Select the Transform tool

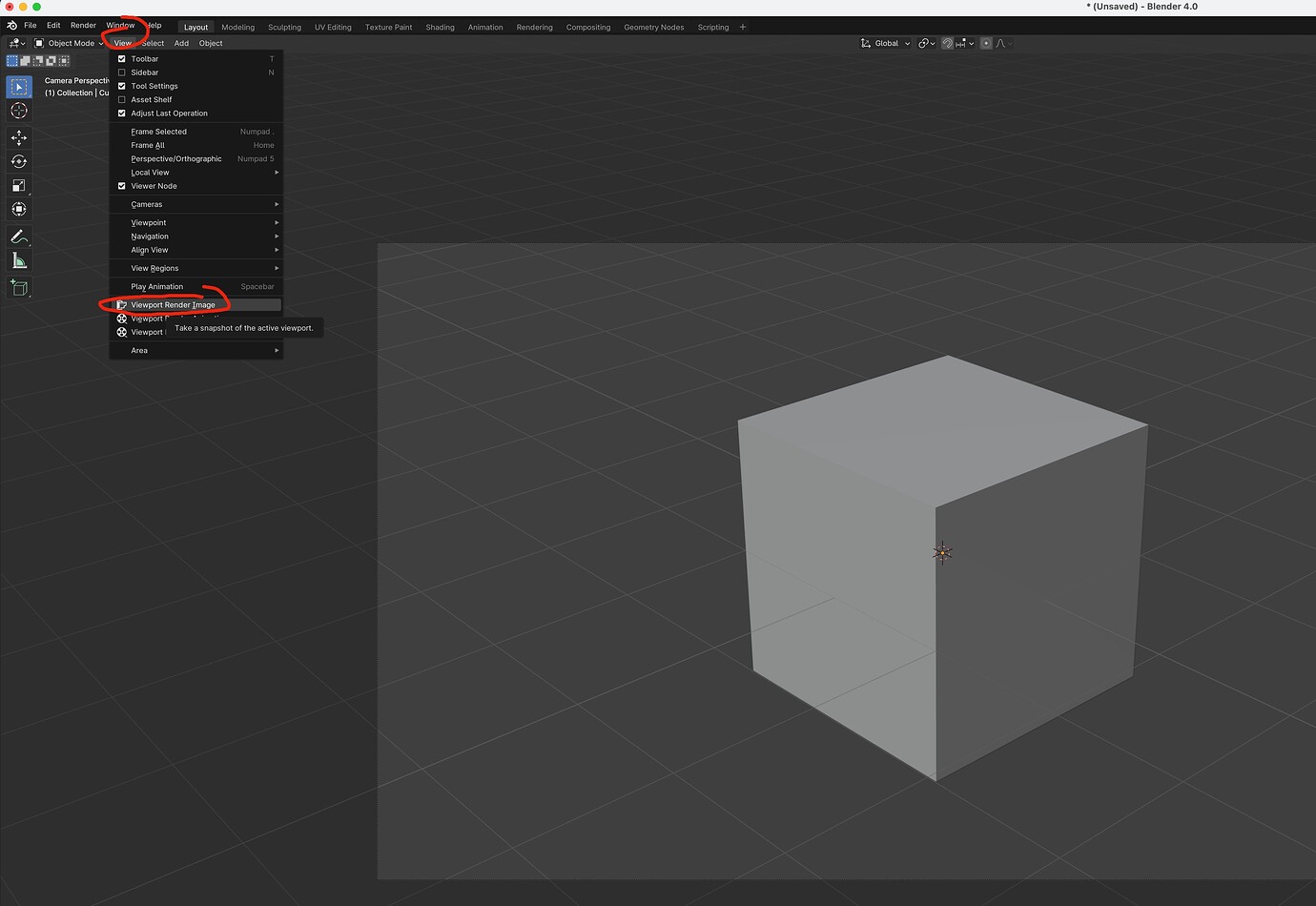19,209
